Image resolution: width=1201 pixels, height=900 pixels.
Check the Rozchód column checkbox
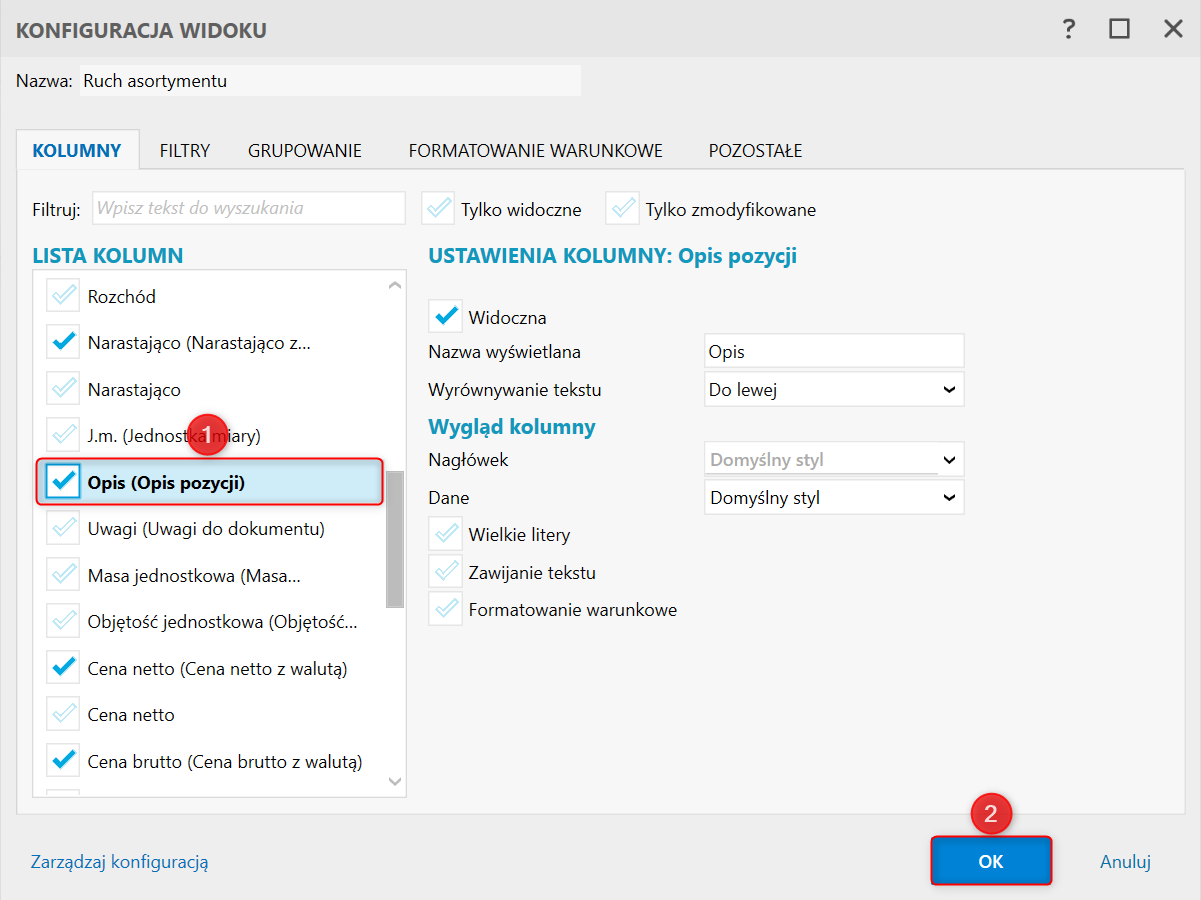click(x=64, y=296)
